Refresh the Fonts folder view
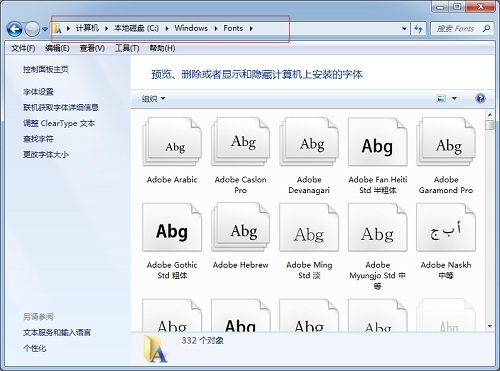 coord(418,29)
